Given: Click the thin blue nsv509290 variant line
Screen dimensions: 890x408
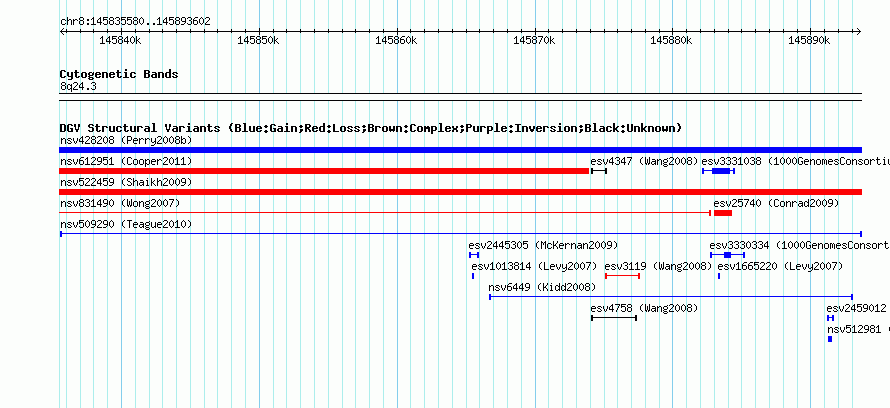Looking at the screenshot, I should (x=461, y=234).
